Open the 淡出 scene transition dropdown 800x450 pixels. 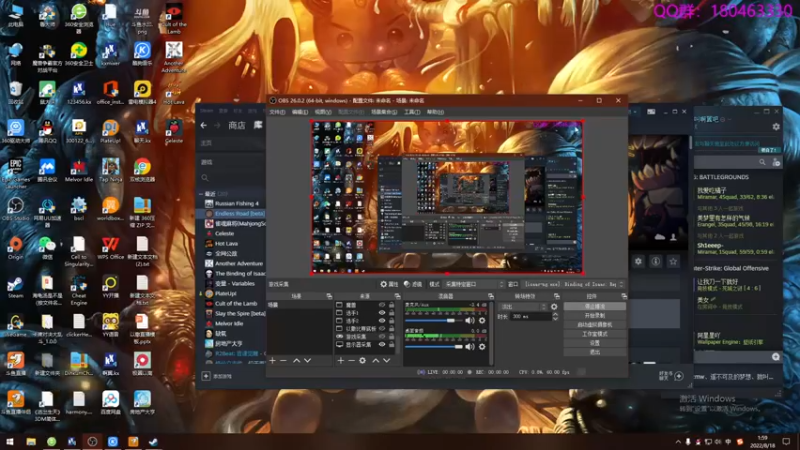(x=523, y=307)
